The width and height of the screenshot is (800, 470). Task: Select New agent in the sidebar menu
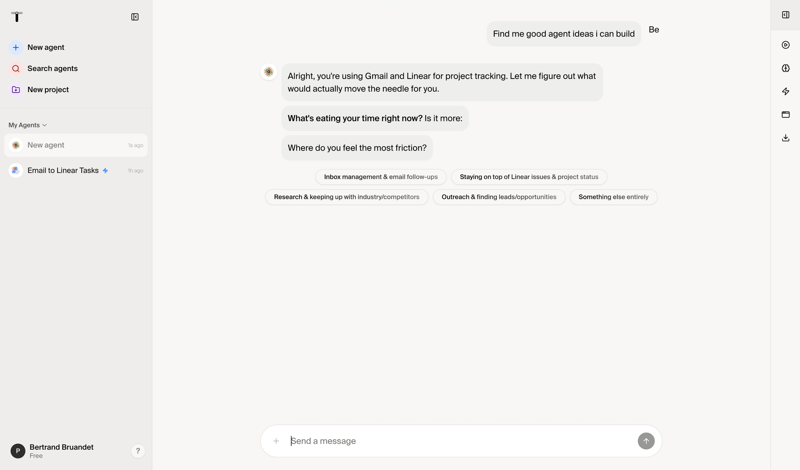46,47
